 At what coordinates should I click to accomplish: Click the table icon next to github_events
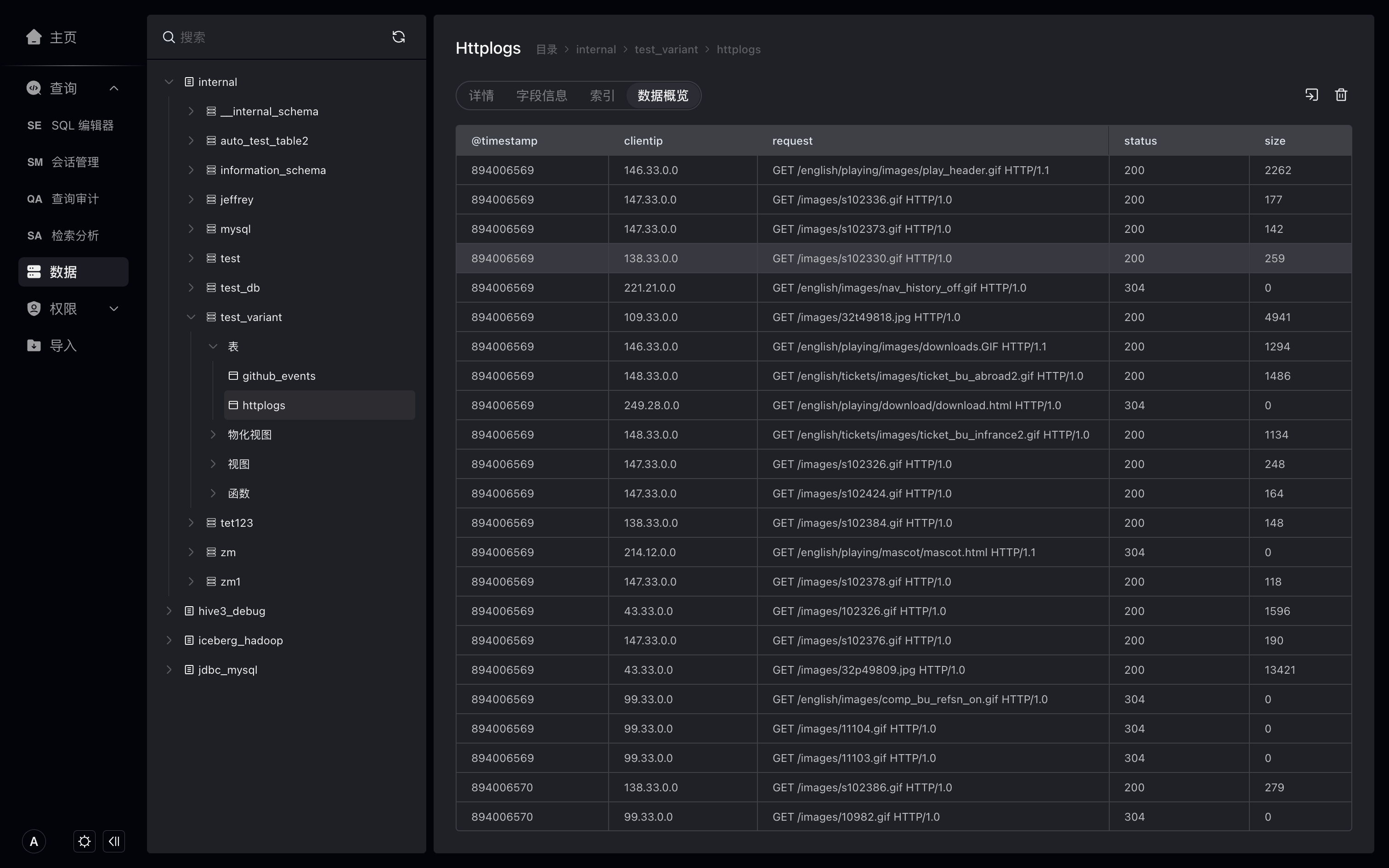233,376
